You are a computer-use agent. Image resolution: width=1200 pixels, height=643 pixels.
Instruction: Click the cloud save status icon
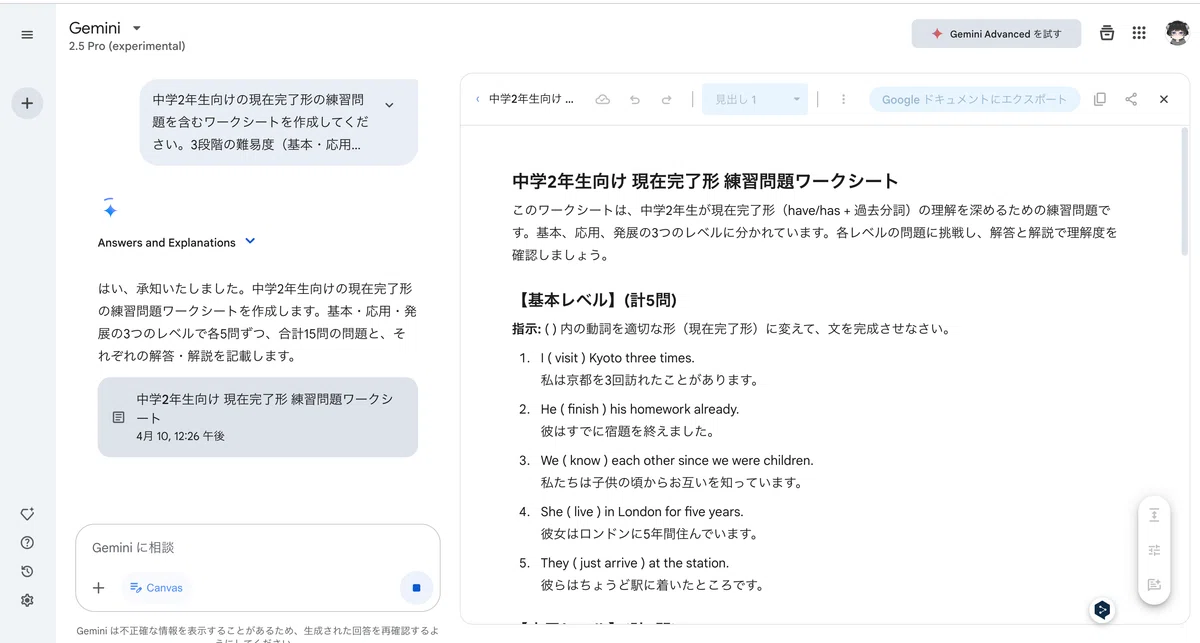coord(602,100)
